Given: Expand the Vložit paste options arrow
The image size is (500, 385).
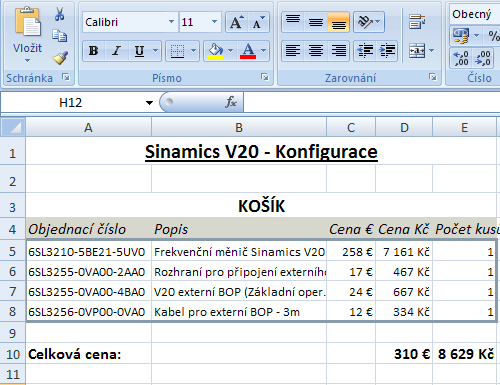Looking at the screenshot, I should 27,61.
